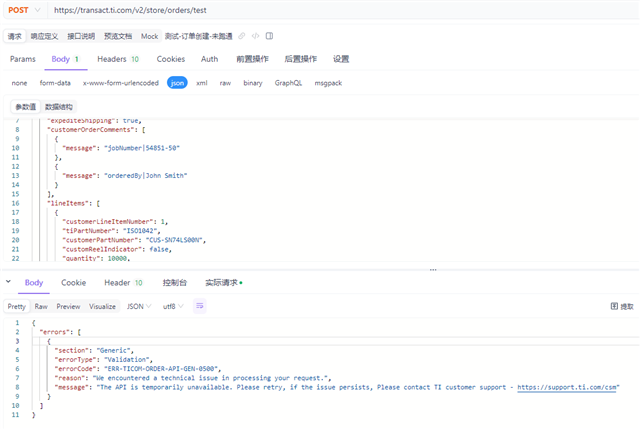Select the Pretty response view

tap(17, 306)
